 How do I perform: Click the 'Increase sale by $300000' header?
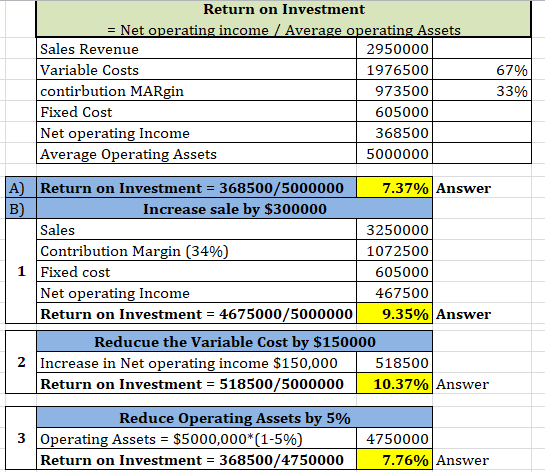point(235,209)
